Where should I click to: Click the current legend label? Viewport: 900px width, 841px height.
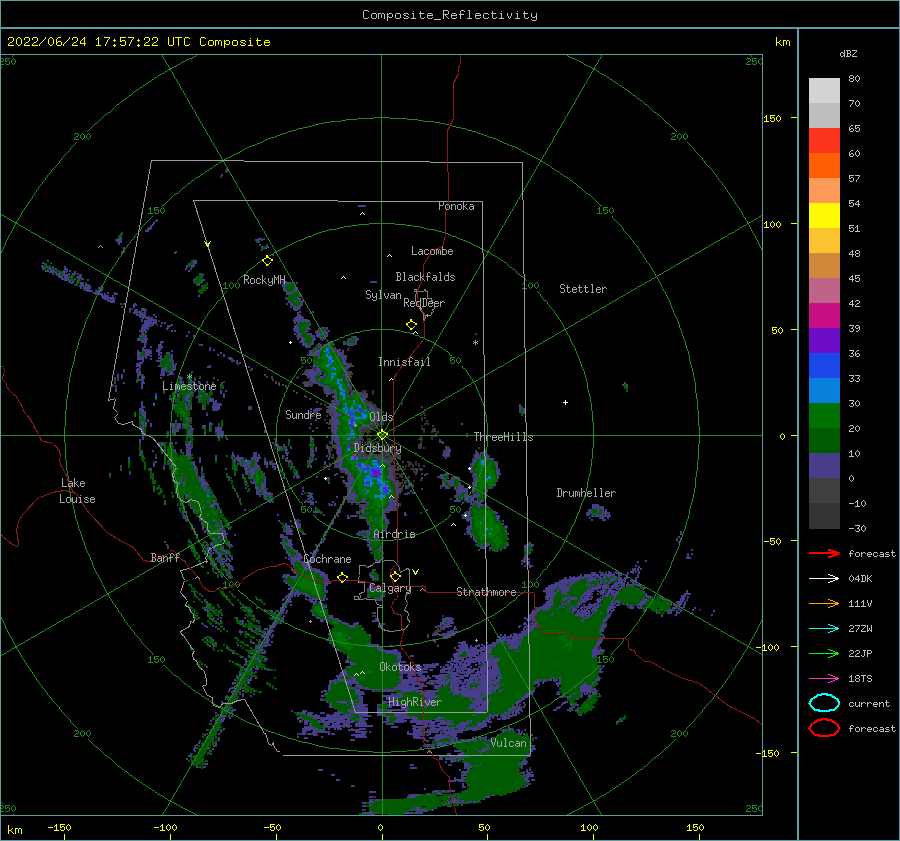tap(869, 703)
